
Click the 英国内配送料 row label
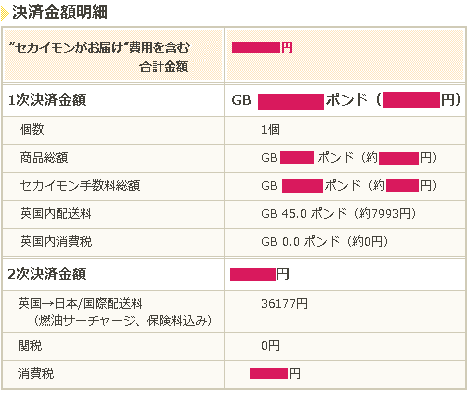point(56,214)
